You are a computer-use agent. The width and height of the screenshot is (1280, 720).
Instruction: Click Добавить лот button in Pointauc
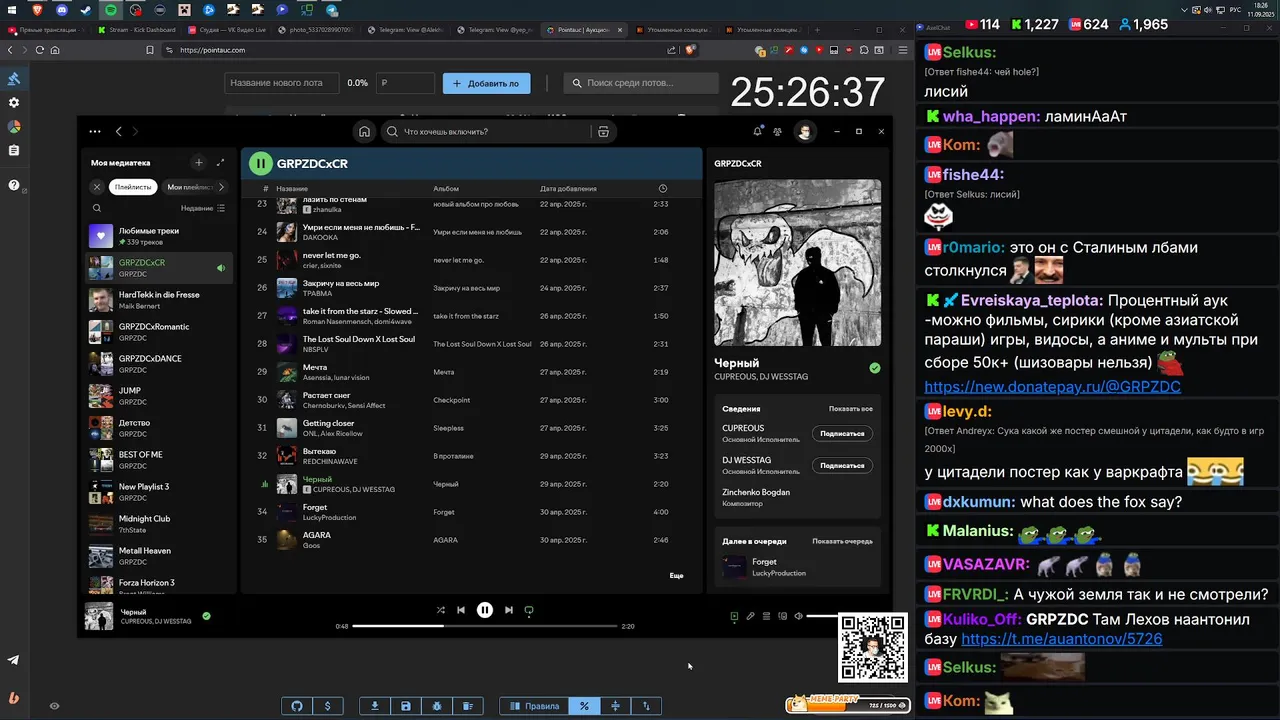tap(486, 83)
